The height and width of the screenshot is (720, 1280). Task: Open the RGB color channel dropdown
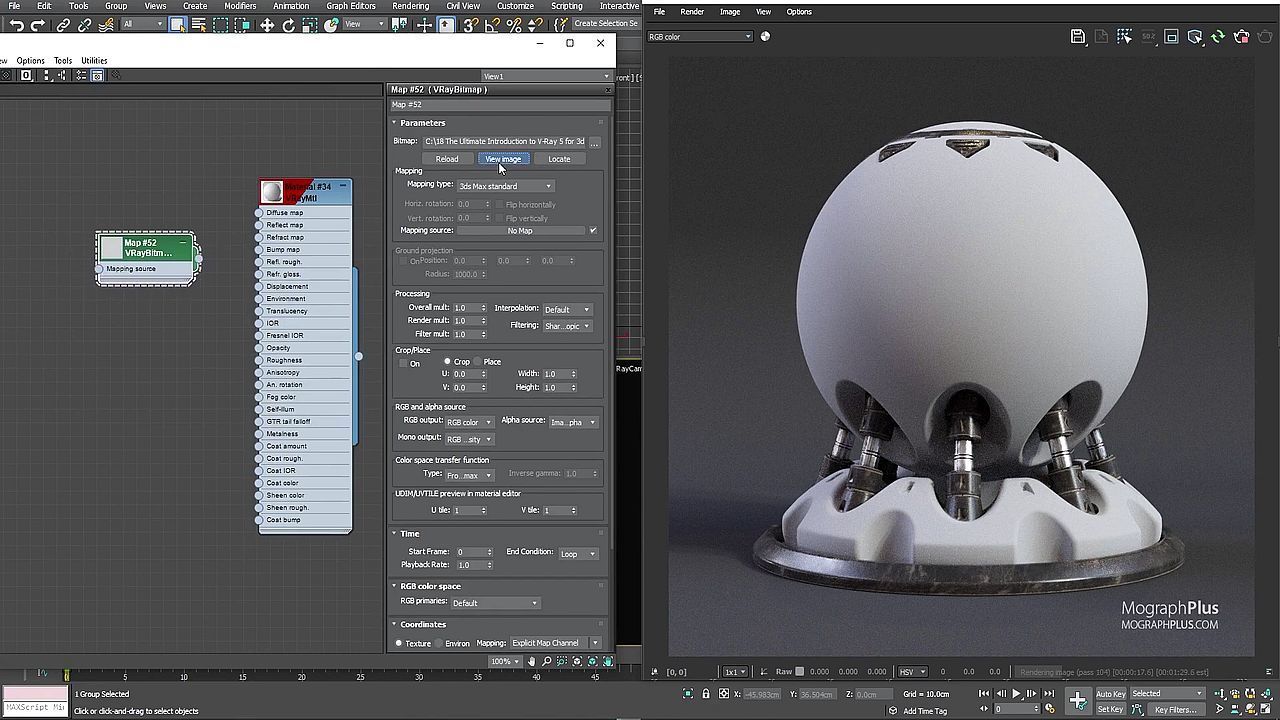(x=700, y=37)
